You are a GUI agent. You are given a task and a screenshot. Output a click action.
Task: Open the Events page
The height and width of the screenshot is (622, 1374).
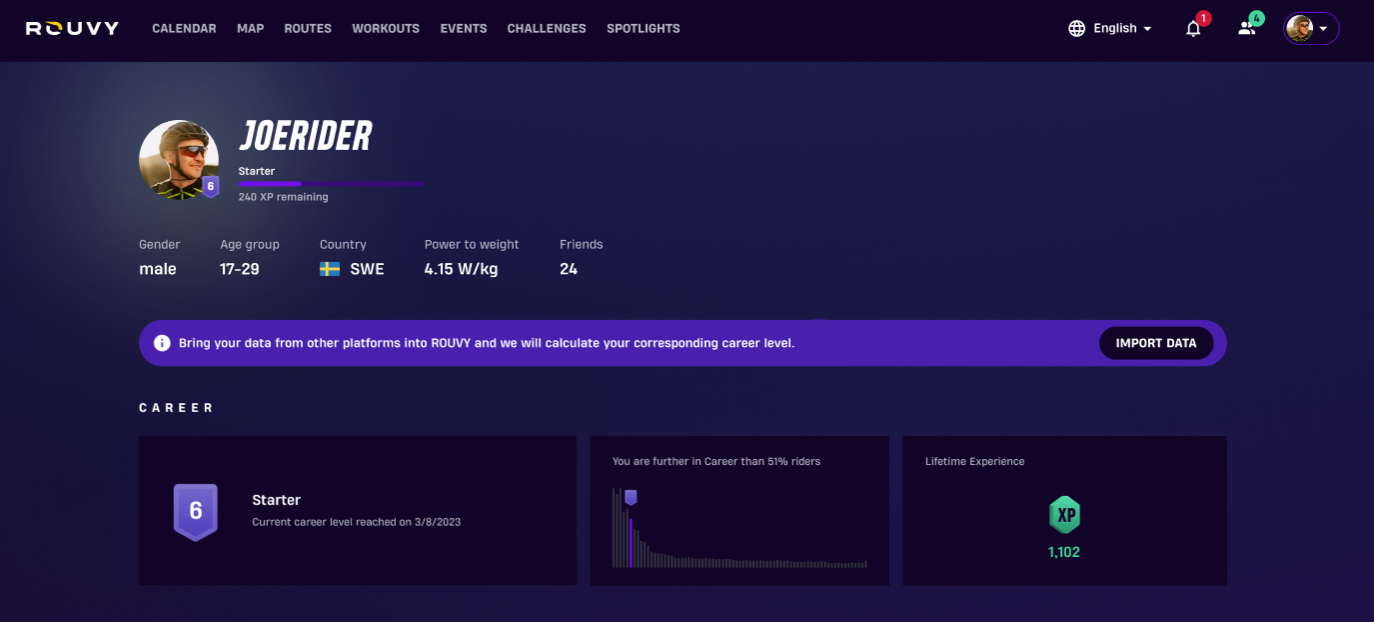(464, 29)
